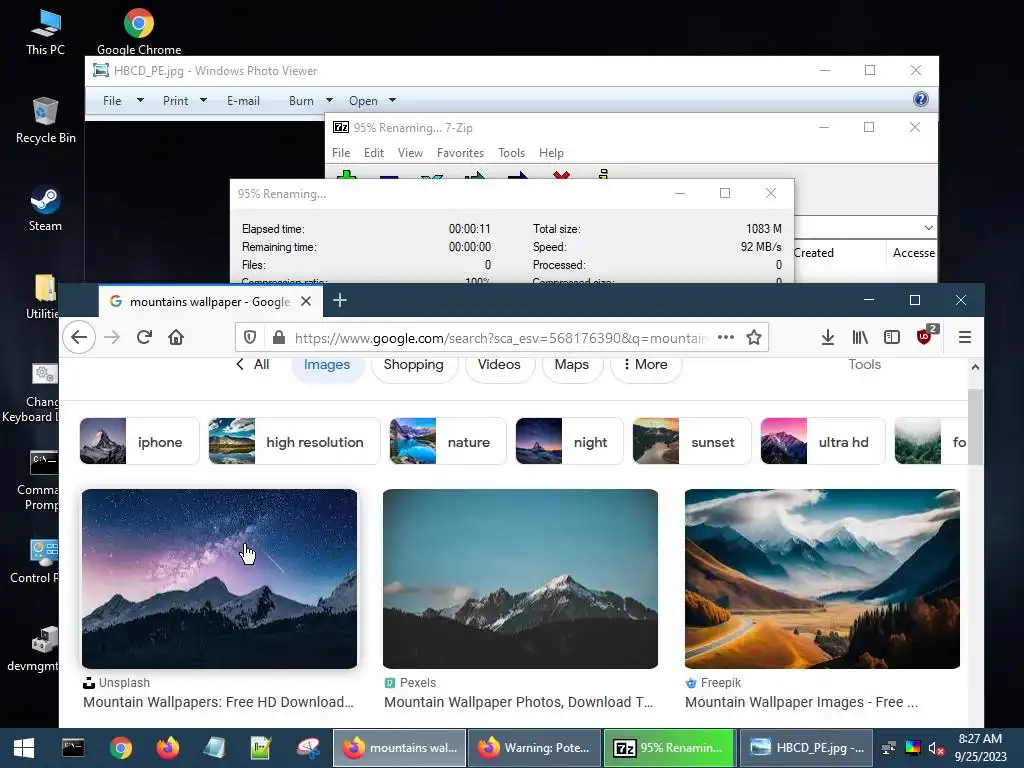The width and height of the screenshot is (1024, 768).
Task: Sort 7-Zip list by Created column
Action: 814,253
